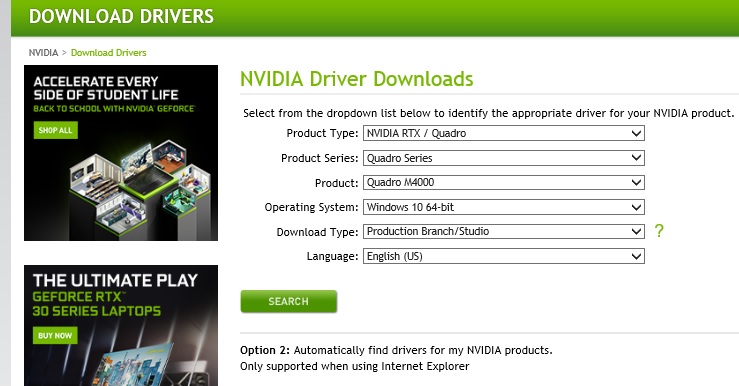Image resolution: width=739 pixels, height=386 pixels.
Task: Go to NVIDIA breadcrumb link
Action: pyautogui.click(x=43, y=52)
